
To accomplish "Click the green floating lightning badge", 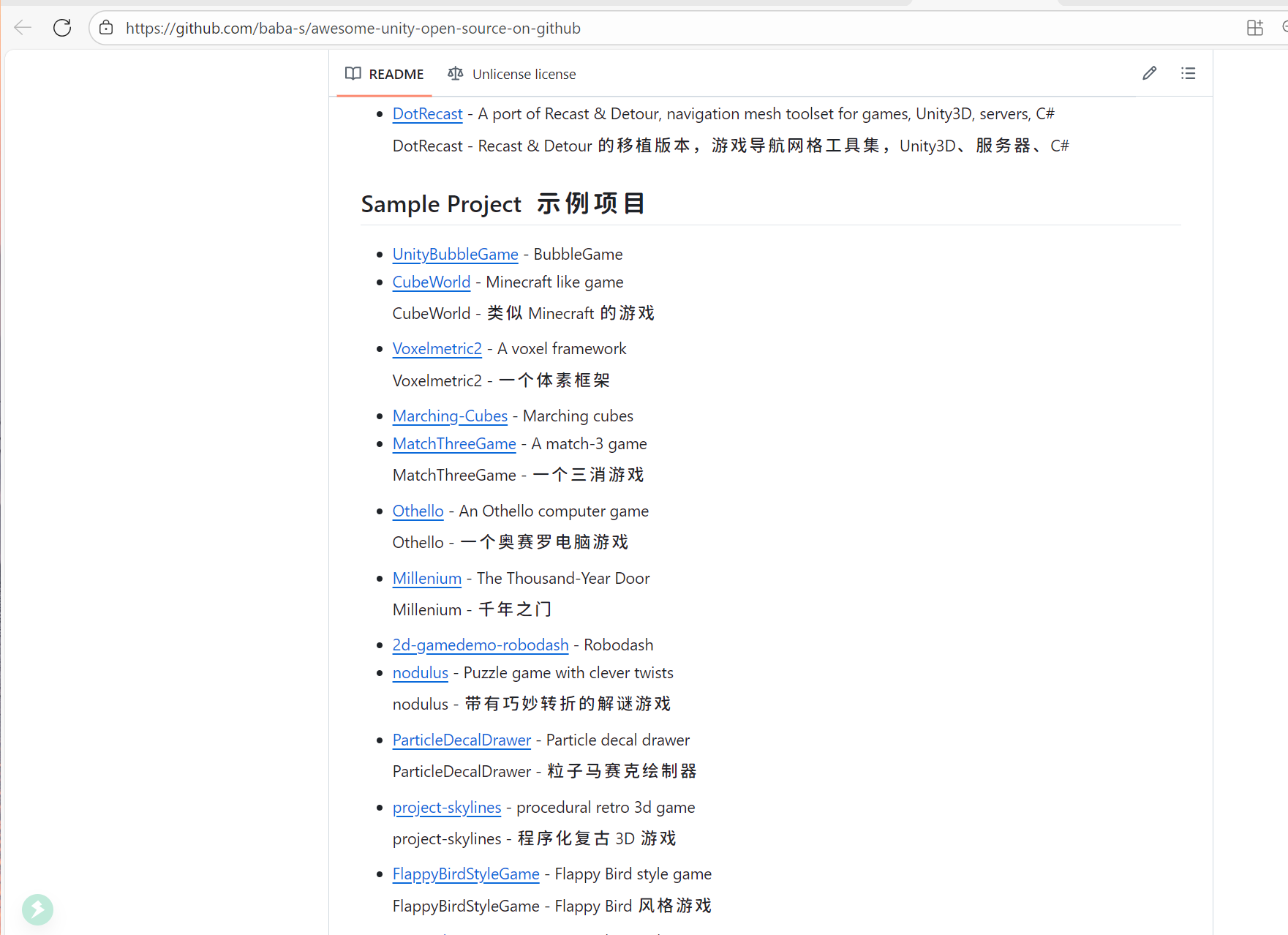I will coord(37,909).
